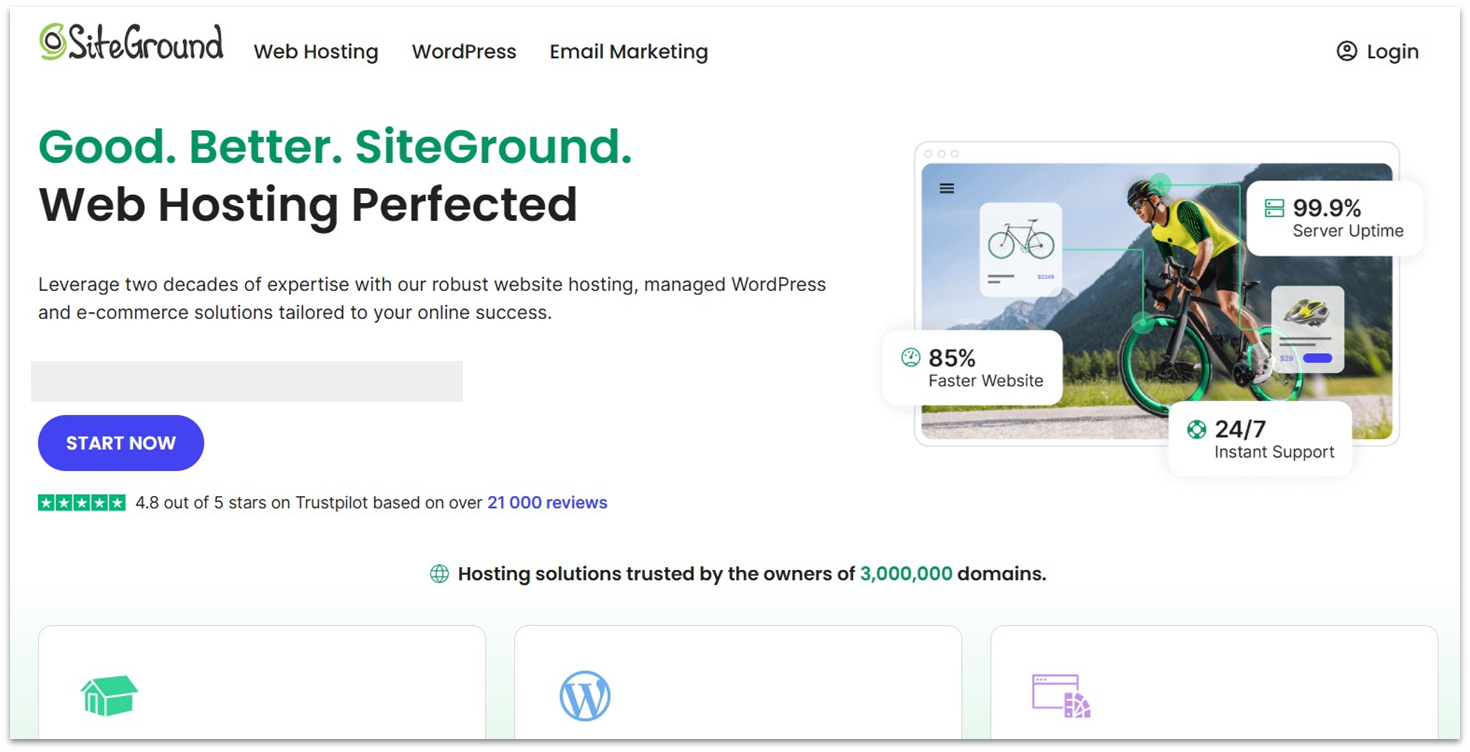
Task: Click the purple website builder icon
Action: tap(1061, 696)
